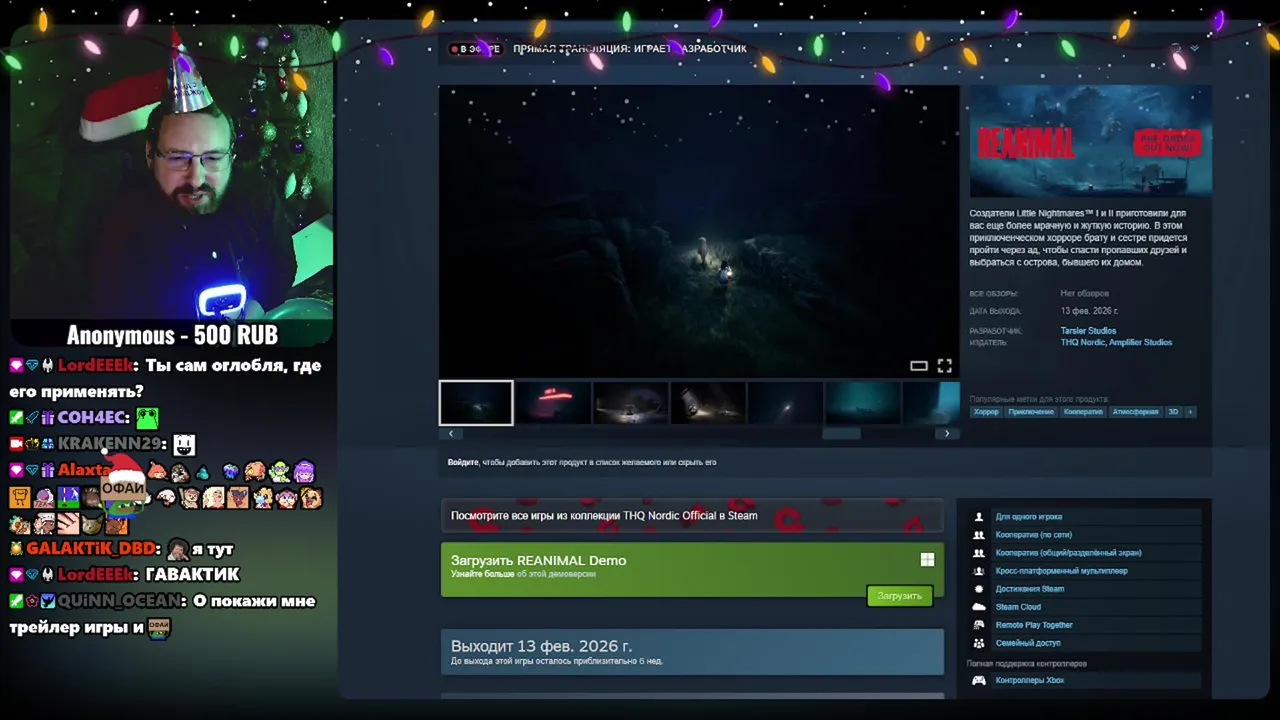Select the red neon sign thumbnail

tap(553, 403)
